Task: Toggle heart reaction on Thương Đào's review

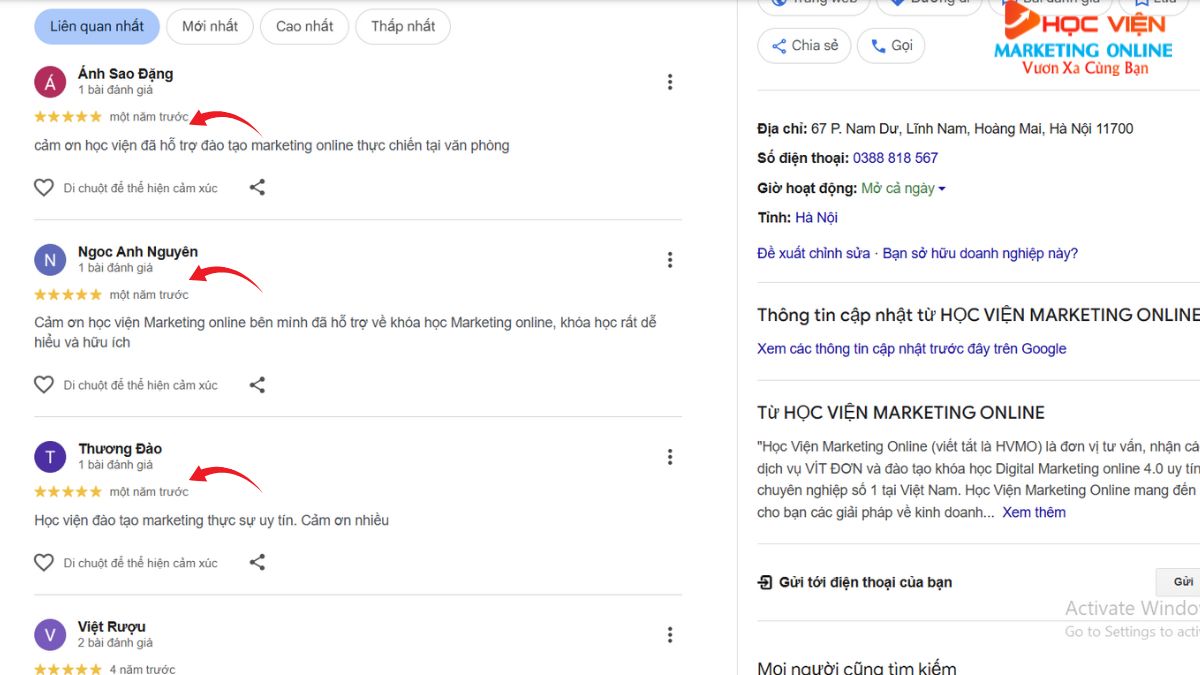Action: point(44,563)
